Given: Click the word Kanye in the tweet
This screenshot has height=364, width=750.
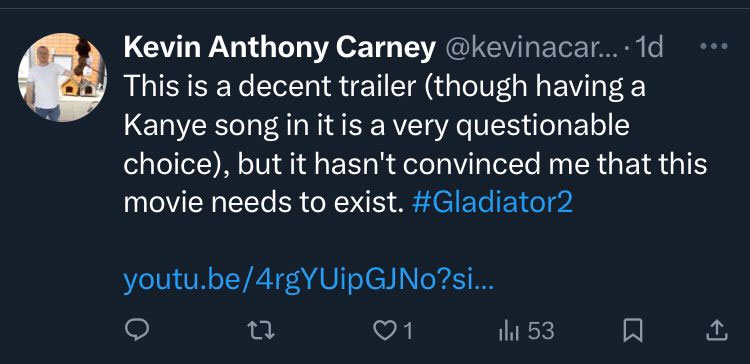Looking at the screenshot, I should 164,127.
